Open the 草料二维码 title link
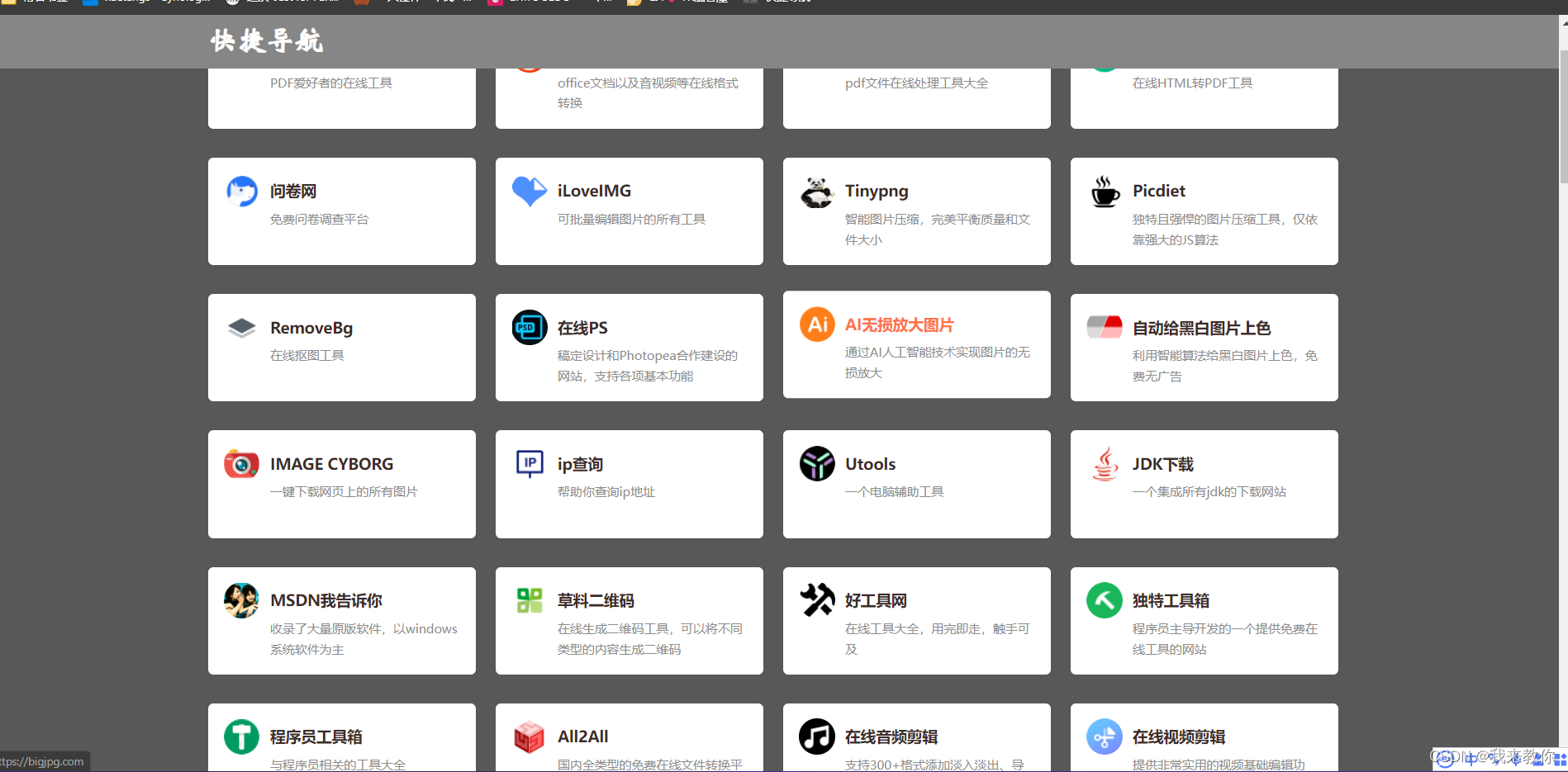 (x=596, y=600)
